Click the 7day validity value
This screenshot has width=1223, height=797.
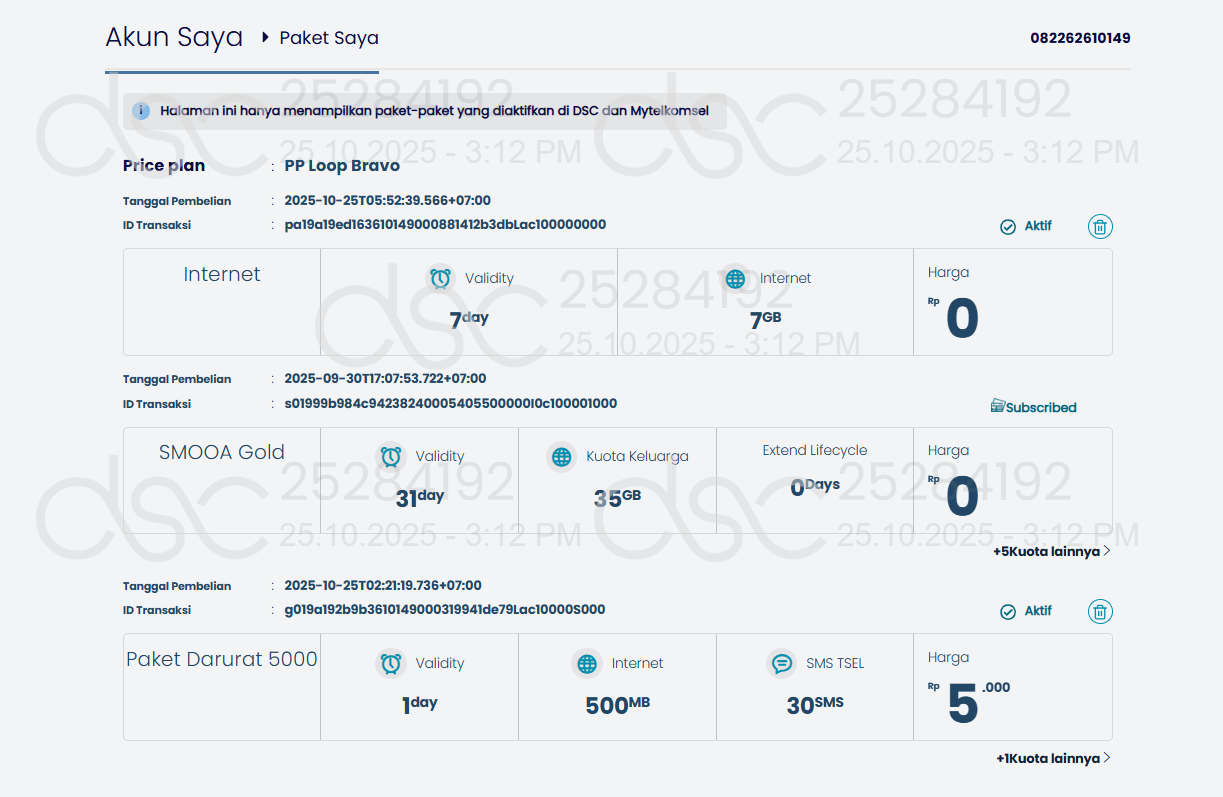click(x=469, y=320)
